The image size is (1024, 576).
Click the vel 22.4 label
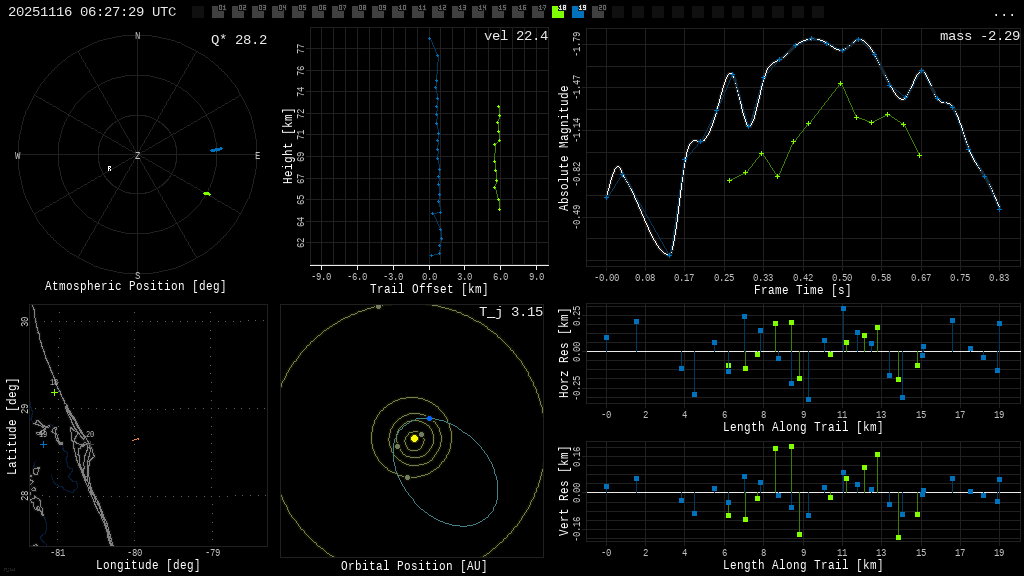(x=515, y=36)
